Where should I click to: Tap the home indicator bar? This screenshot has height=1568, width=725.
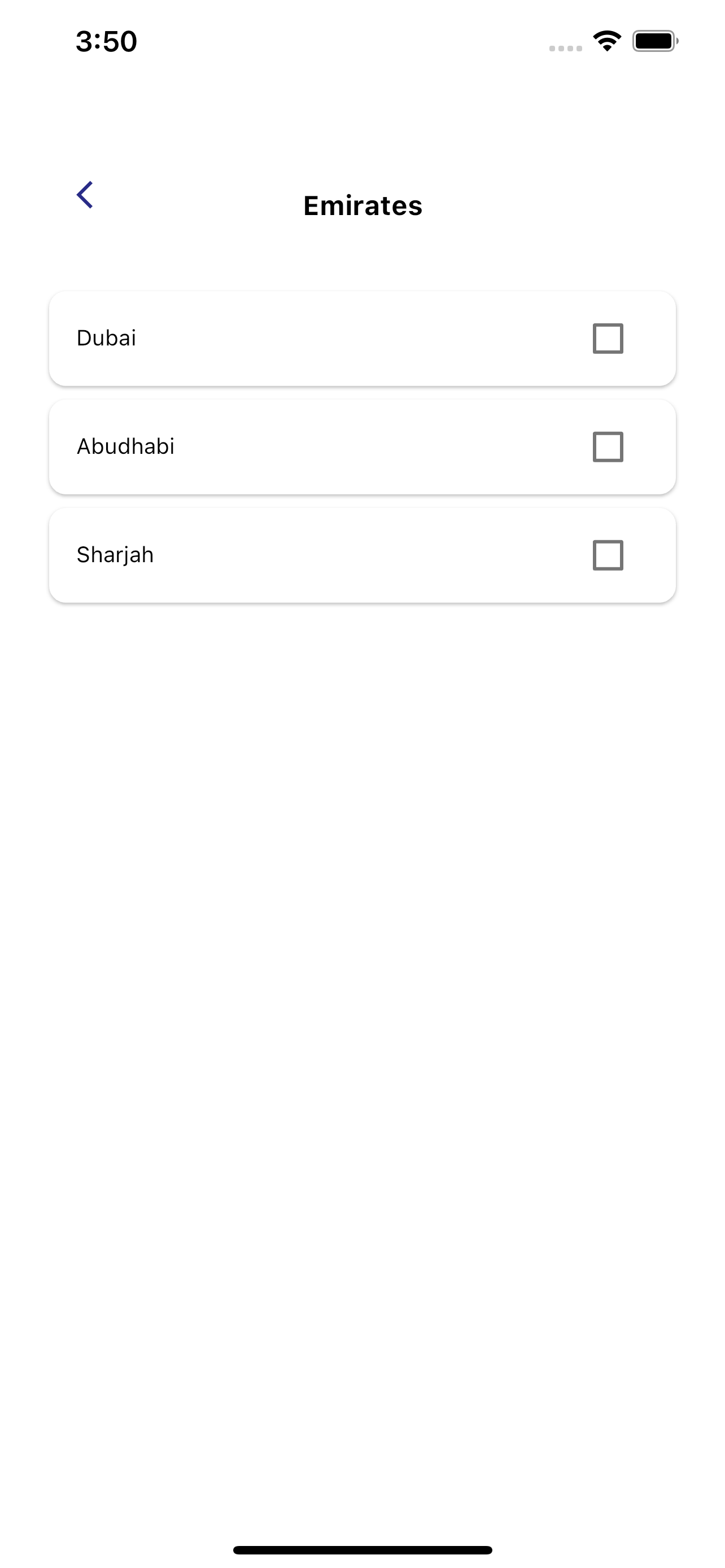click(x=362, y=1550)
